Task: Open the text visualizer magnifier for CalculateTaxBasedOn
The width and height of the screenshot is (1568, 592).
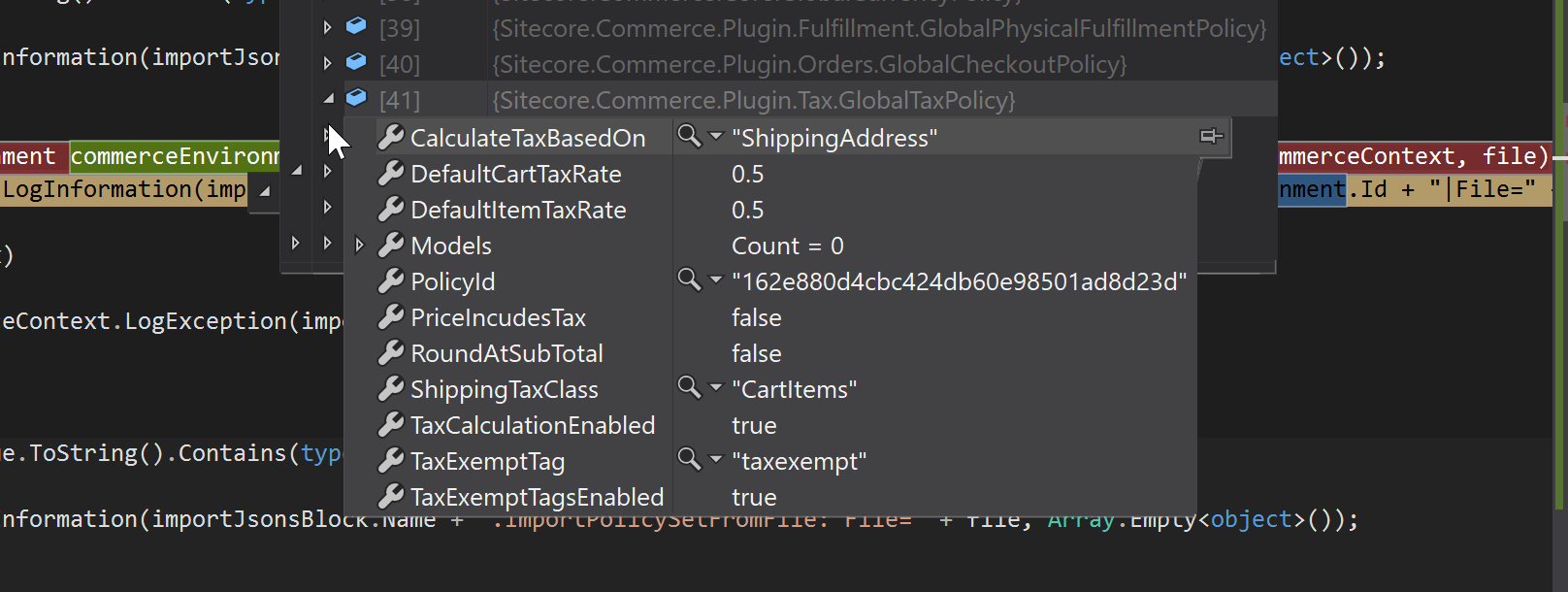Action: point(689,136)
